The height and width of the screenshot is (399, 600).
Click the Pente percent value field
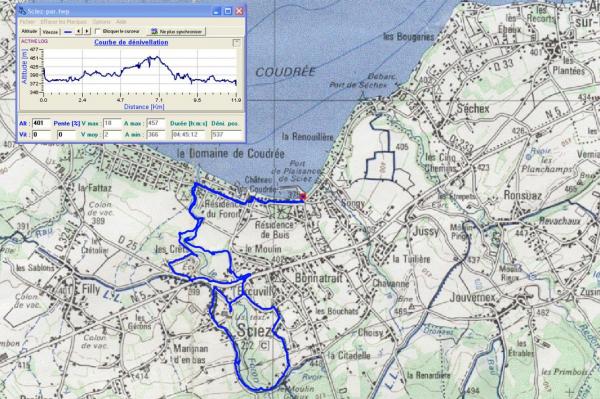[x=67, y=135]
